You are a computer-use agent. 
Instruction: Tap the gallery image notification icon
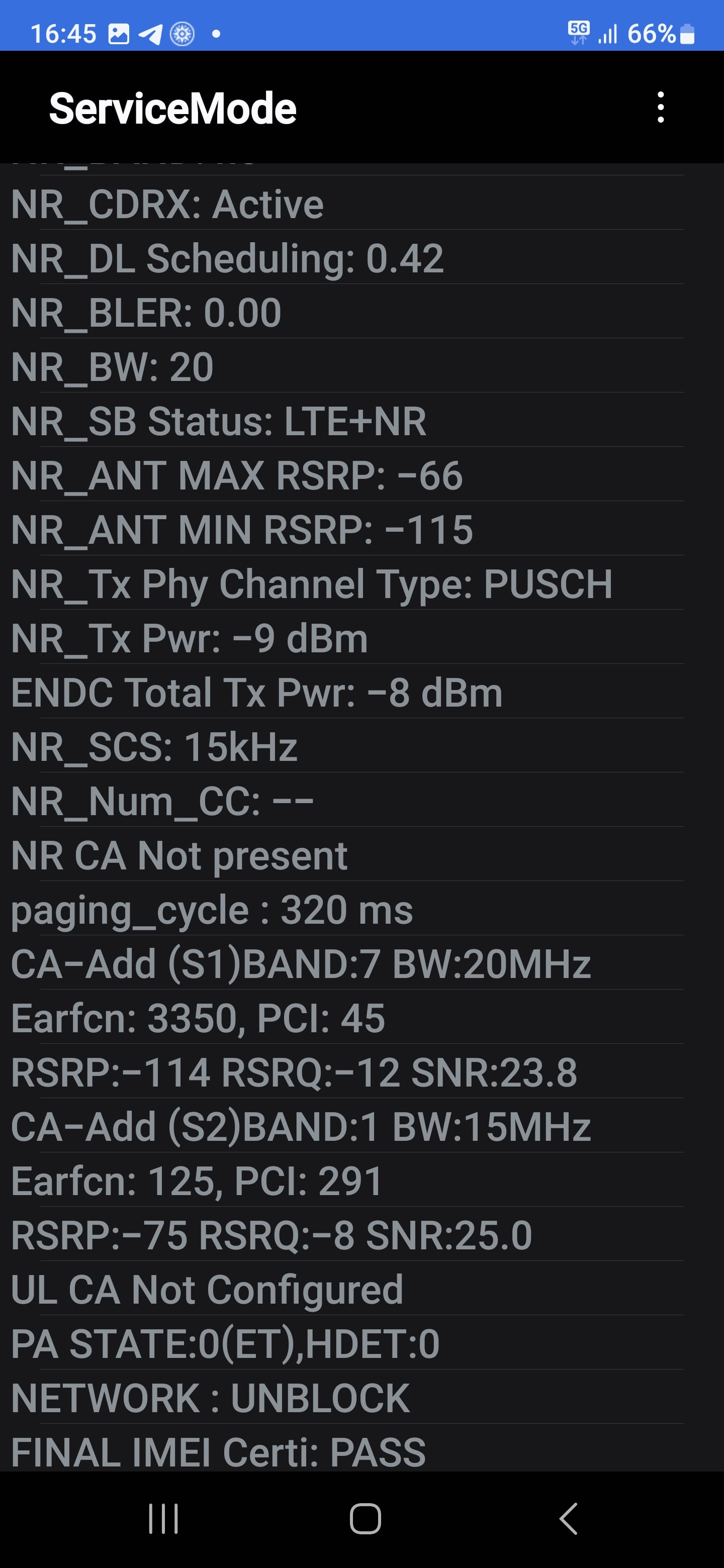(119, 34)
